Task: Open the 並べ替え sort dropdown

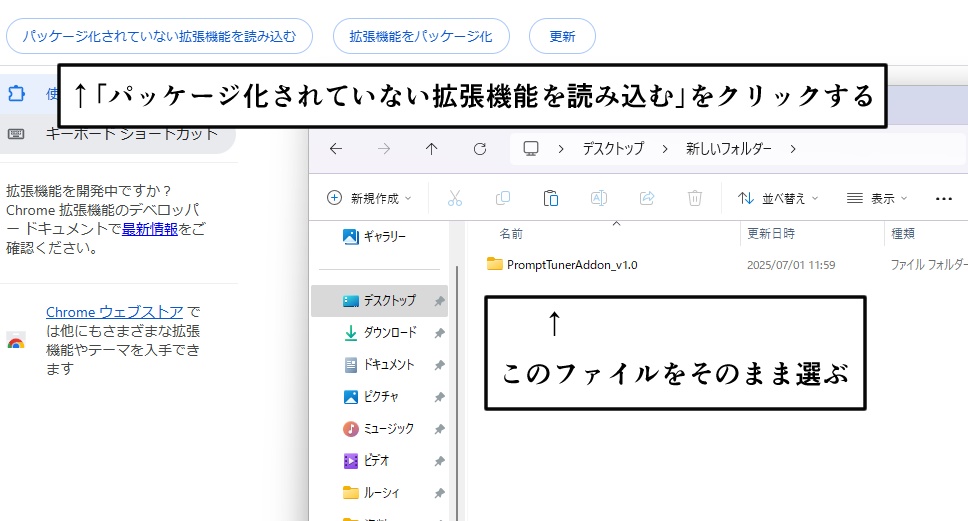Action: [x=778, y=198]
